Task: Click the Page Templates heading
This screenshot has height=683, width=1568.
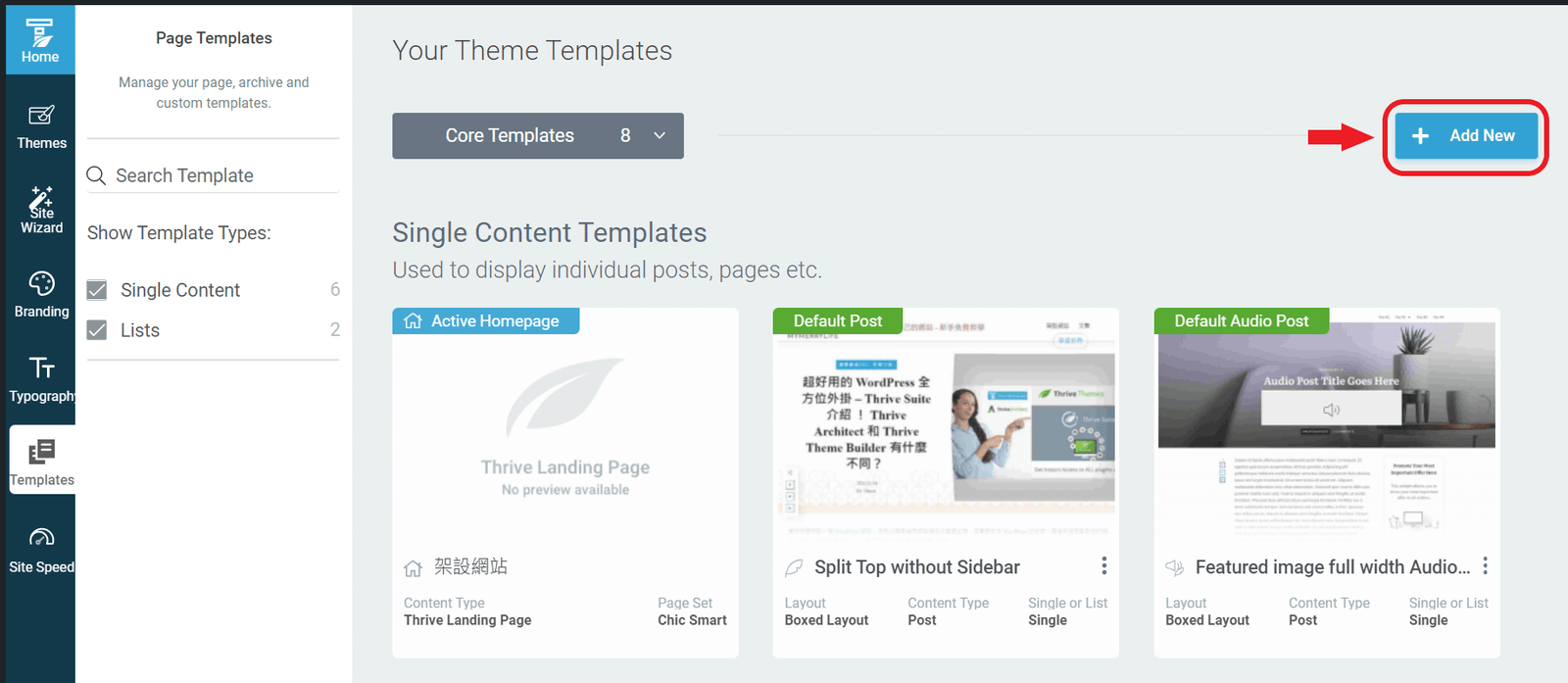Action: 214,38
